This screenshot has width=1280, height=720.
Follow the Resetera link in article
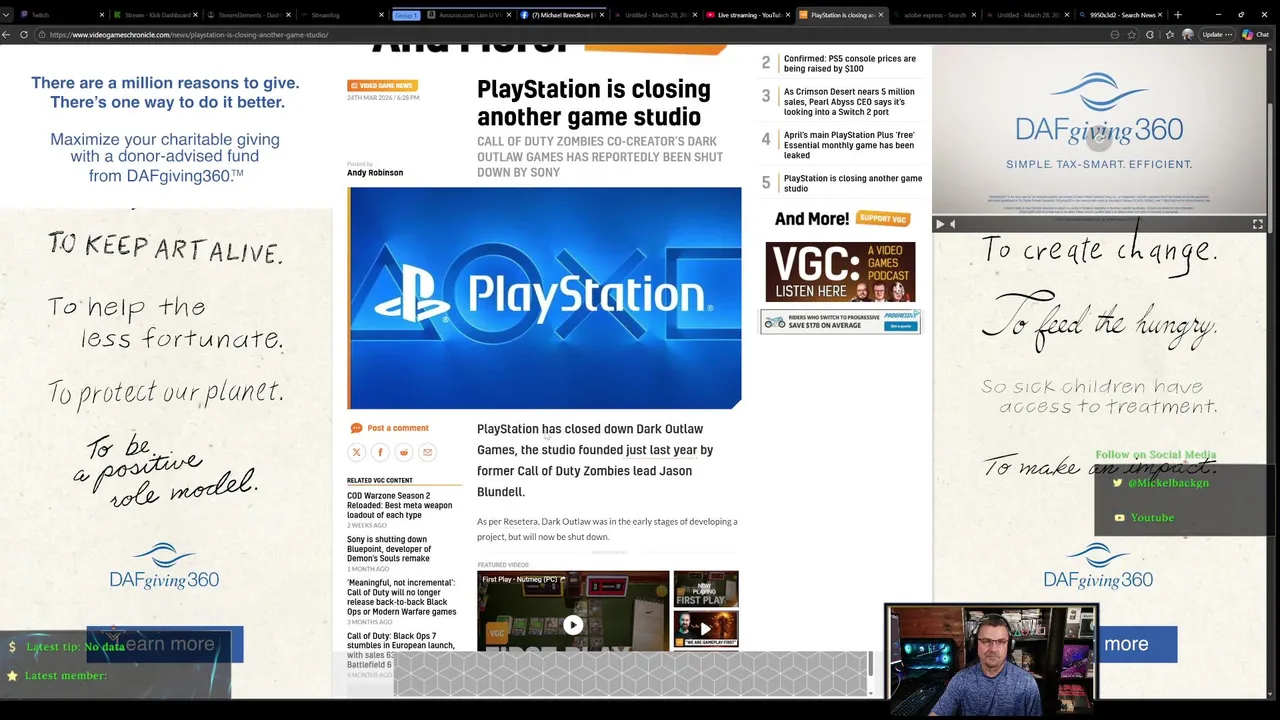click(x=520, y=521)
